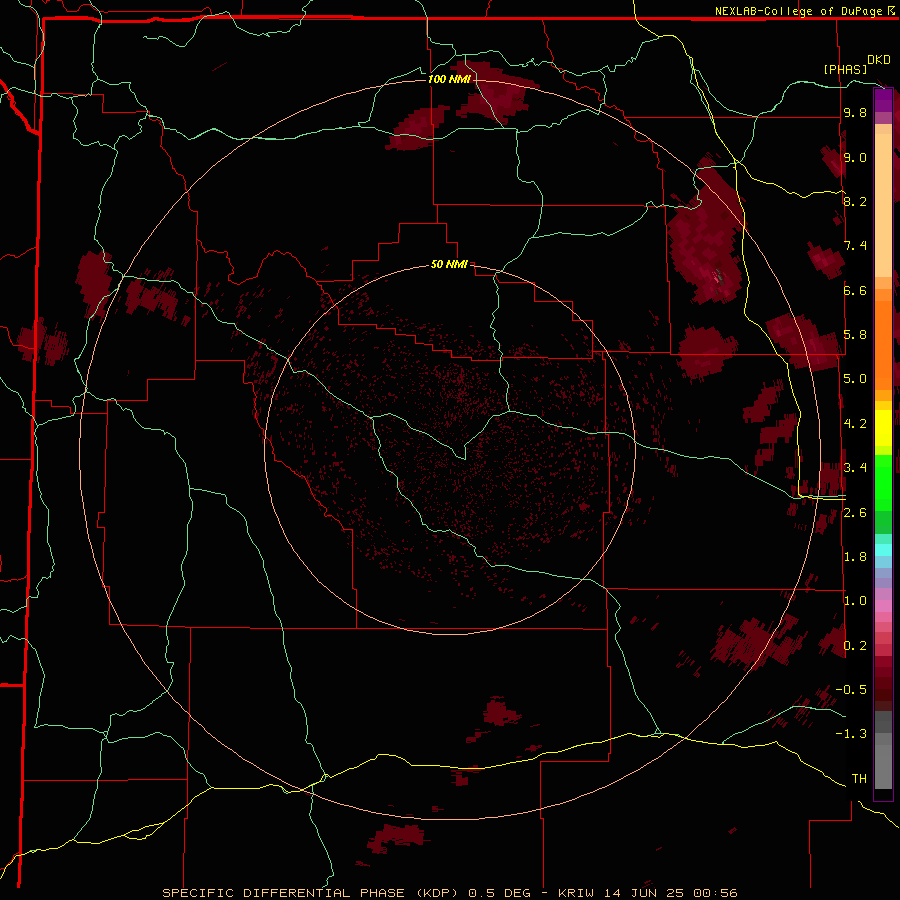Click the TH label on the color scale
900x900 pixels.
coord(859,779)
